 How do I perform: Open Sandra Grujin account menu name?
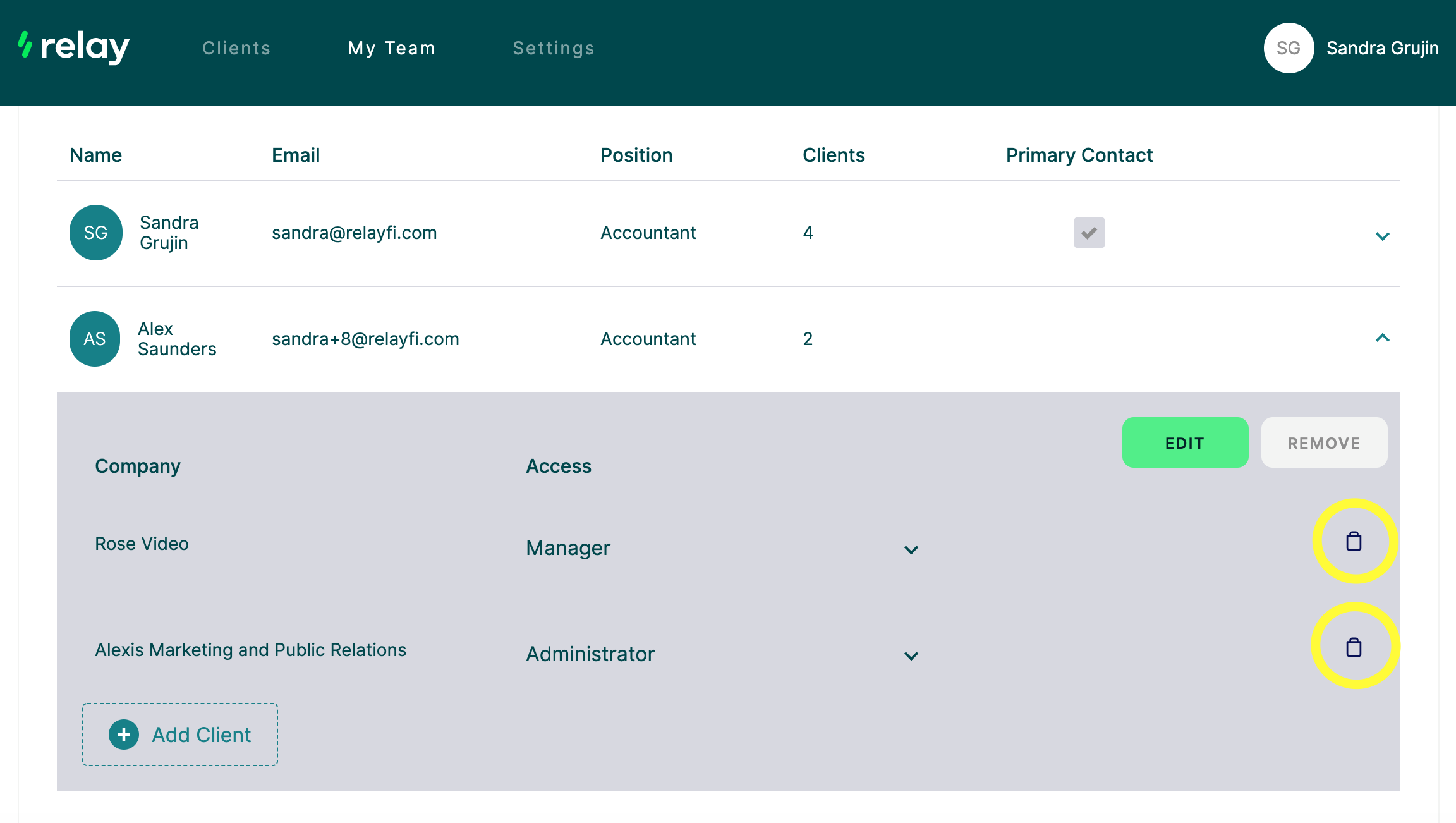coord(1382,48)
